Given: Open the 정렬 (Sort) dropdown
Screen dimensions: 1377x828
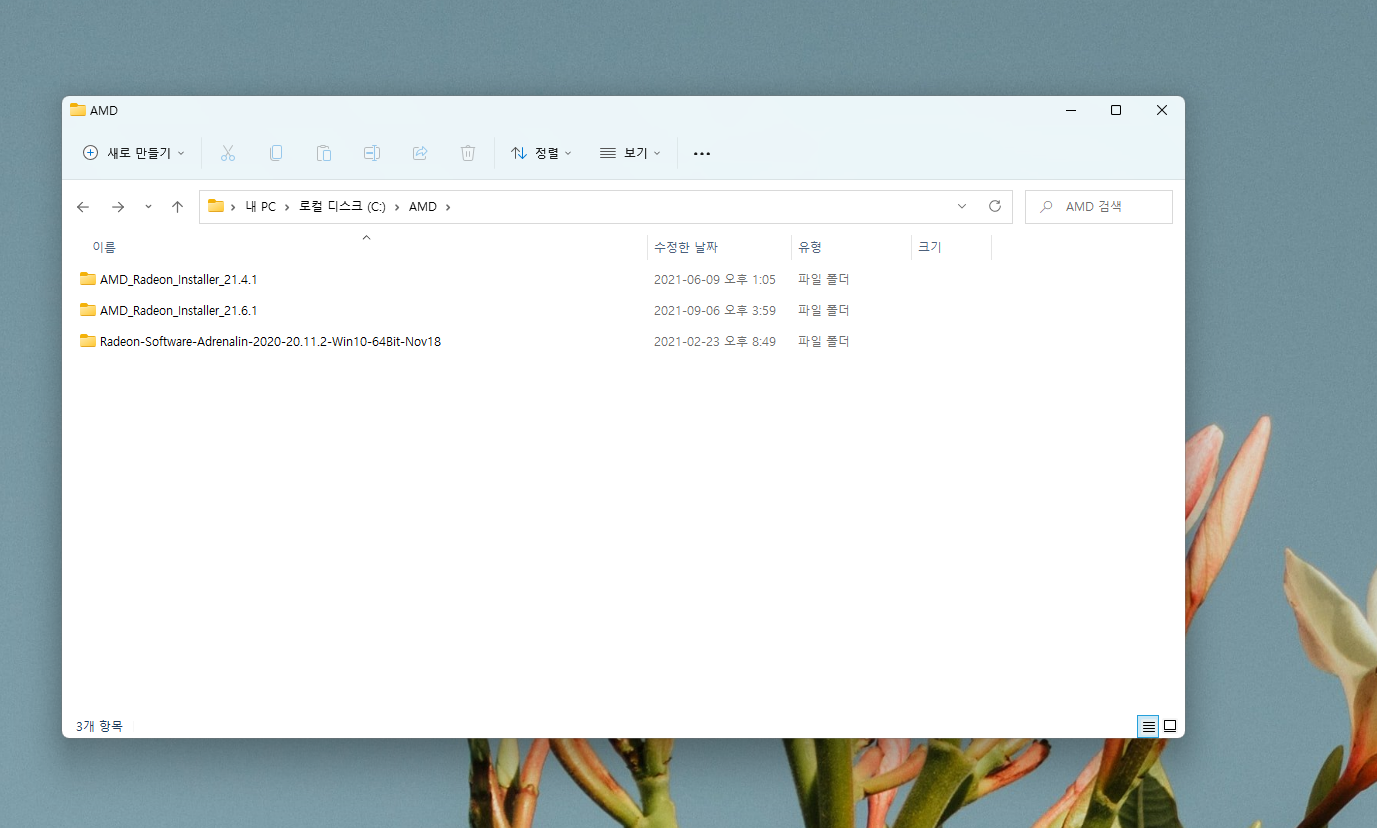Looking at the screenshot, I should pos(541,153).
